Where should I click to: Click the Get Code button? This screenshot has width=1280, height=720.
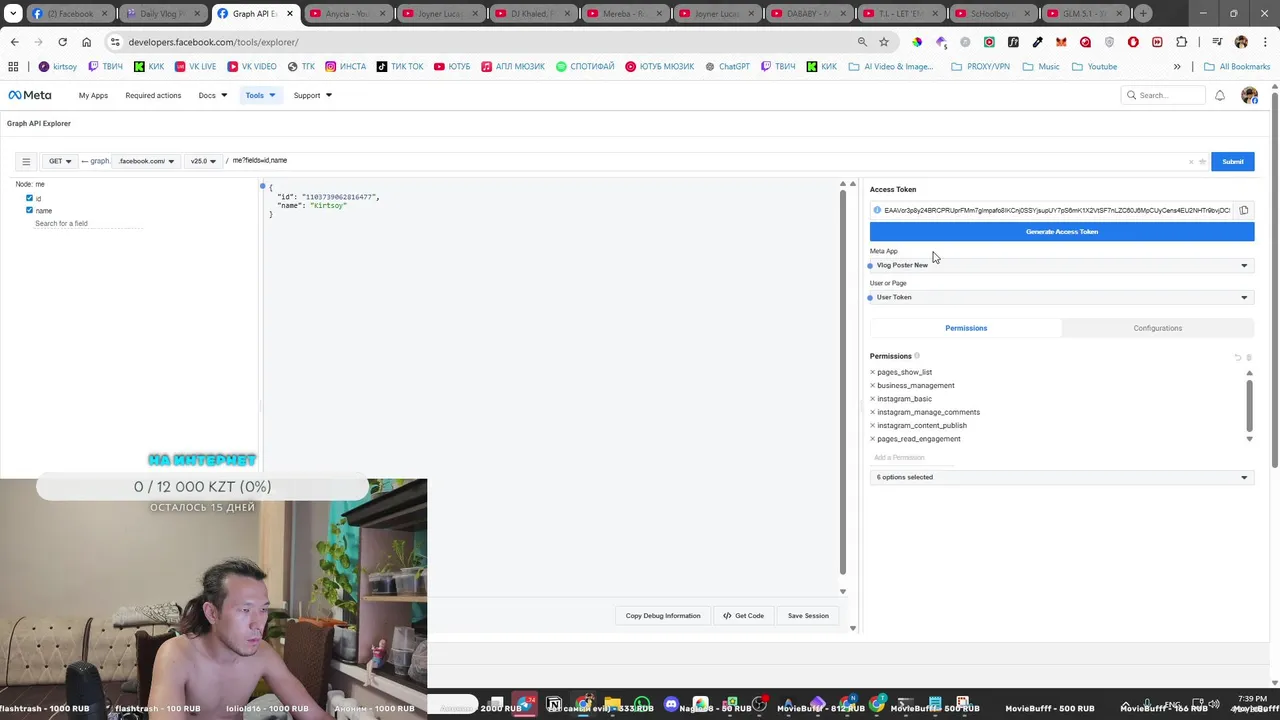(x=743, y=615)
